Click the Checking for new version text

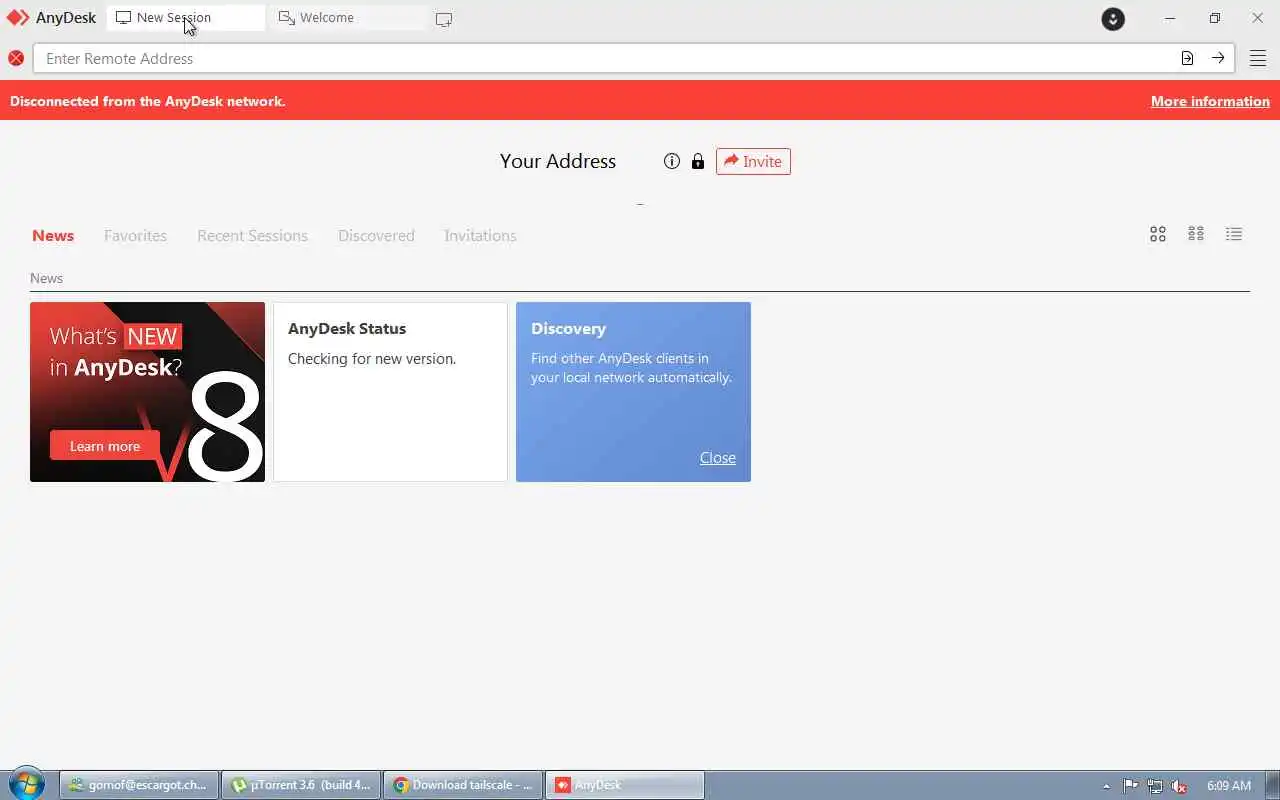click(x=372, y=359)
